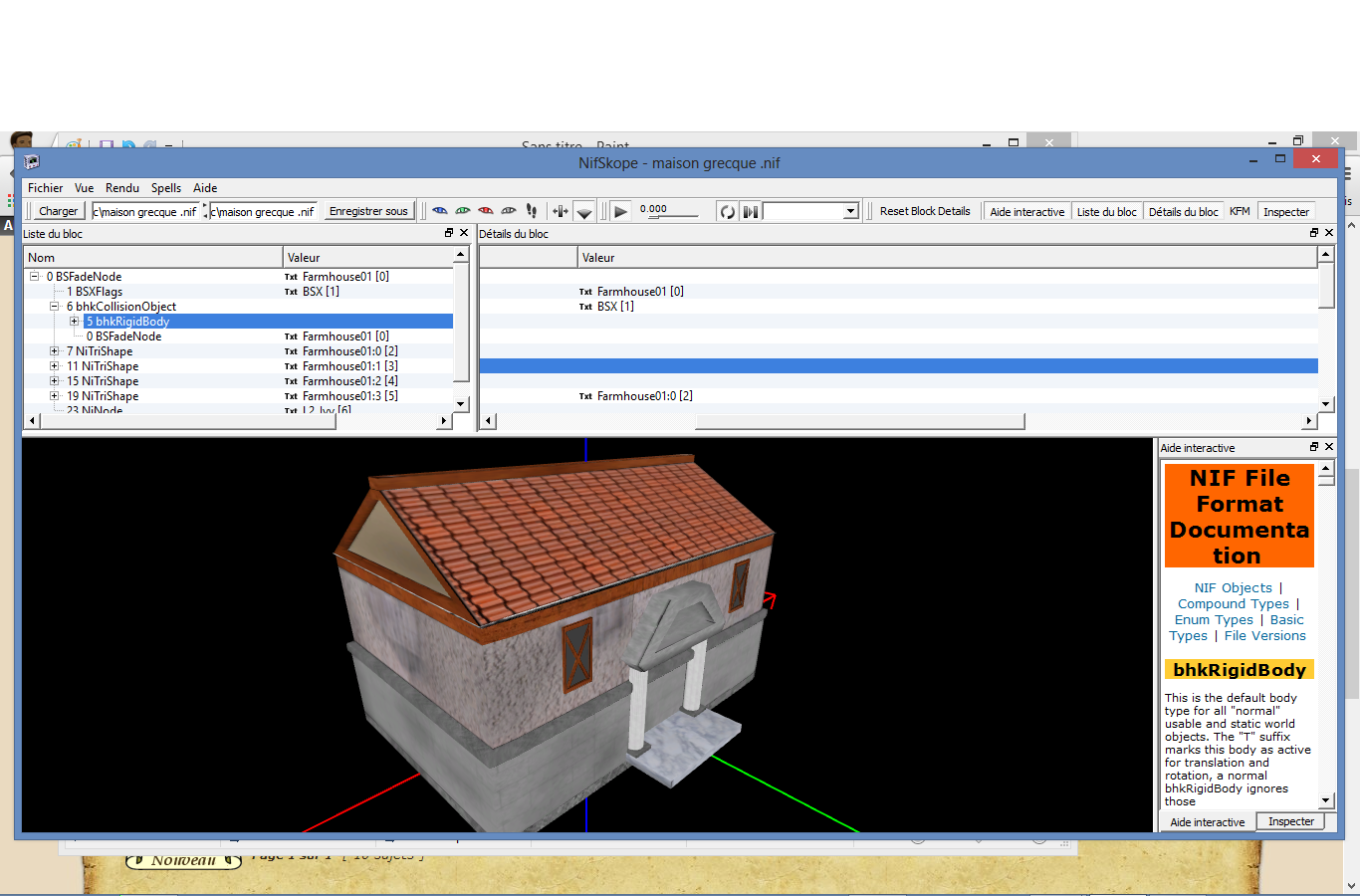Float the Liste du bloc panel
The width and height of the screenshot is (1360, 896).
coord(449,233)
